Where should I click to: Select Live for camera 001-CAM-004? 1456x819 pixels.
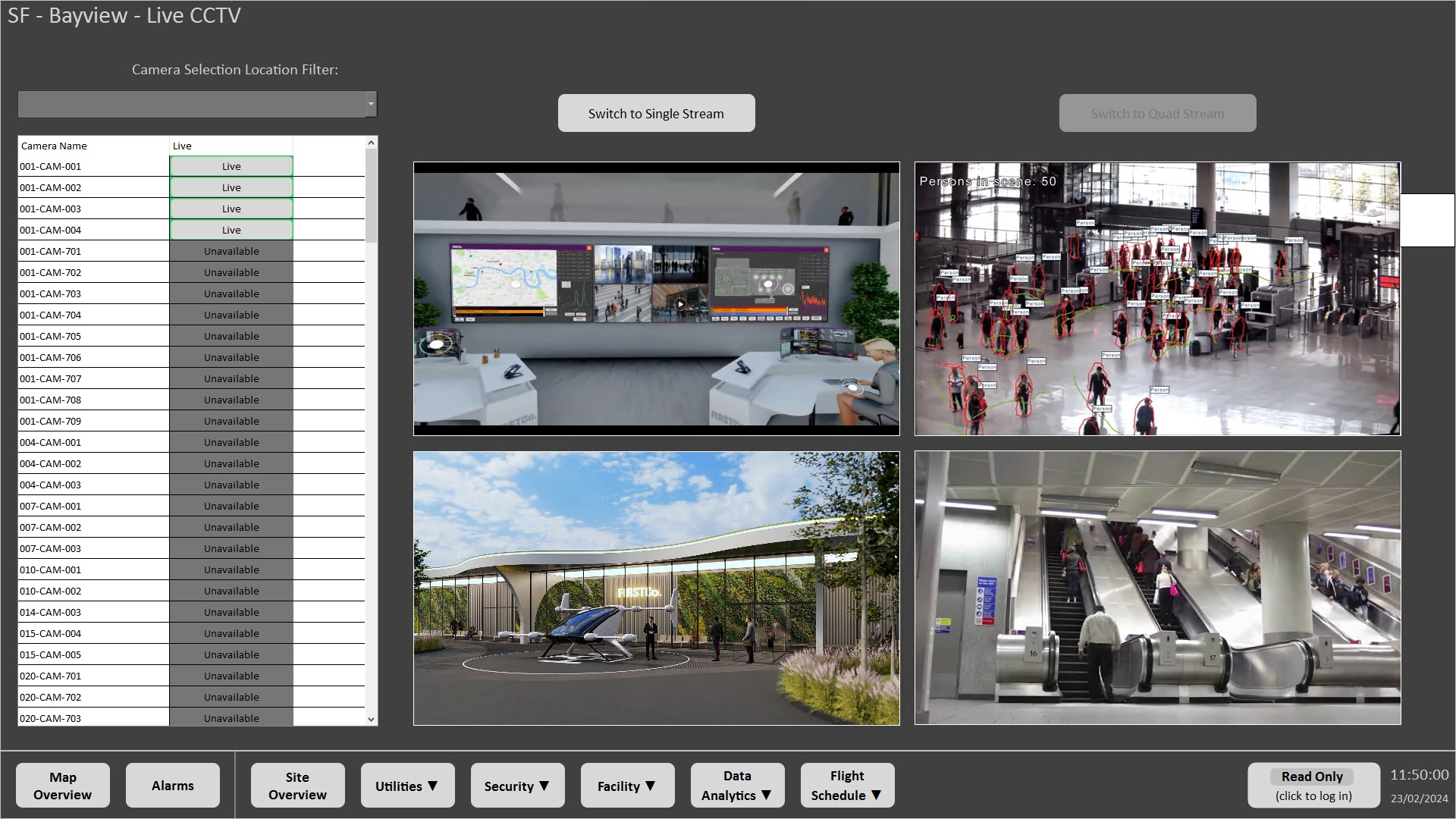(x=231, y=229)
